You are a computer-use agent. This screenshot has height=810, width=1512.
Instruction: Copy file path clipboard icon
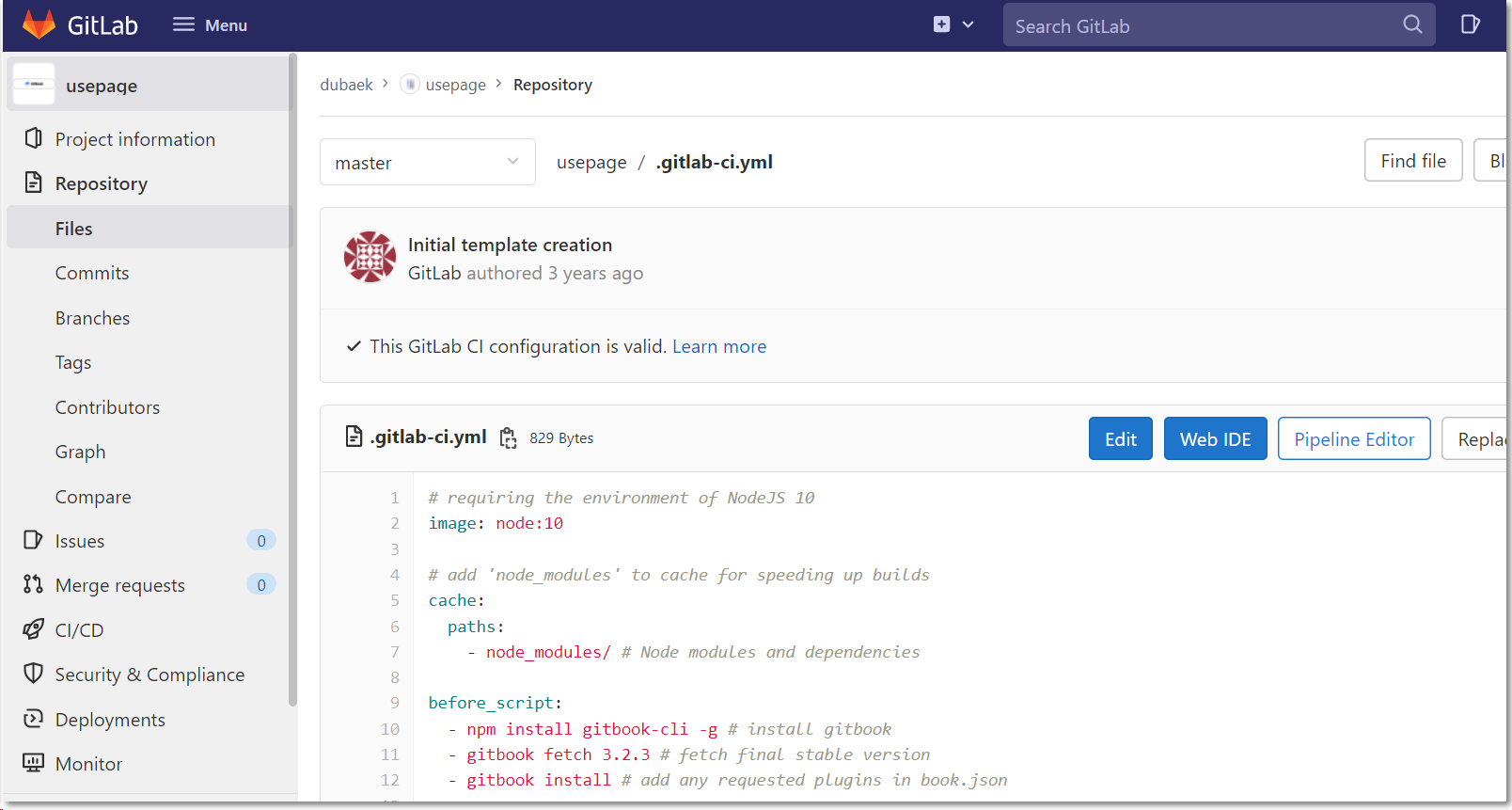pyautogui.click(x=509, y=437)
